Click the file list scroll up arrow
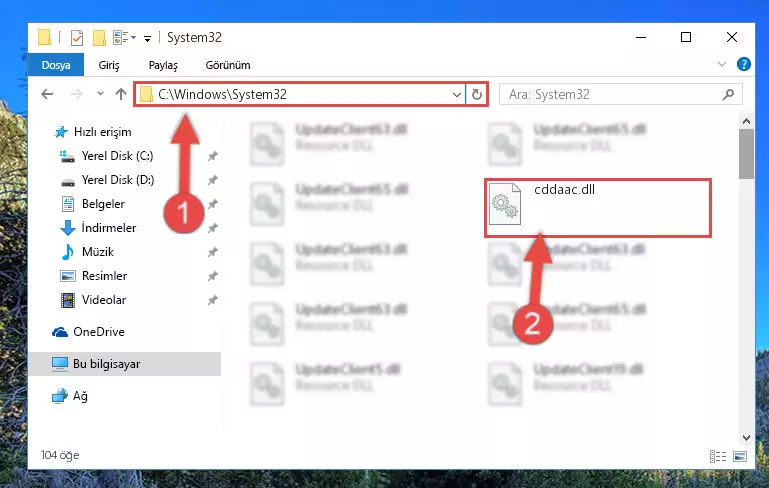 coord(746,121)
